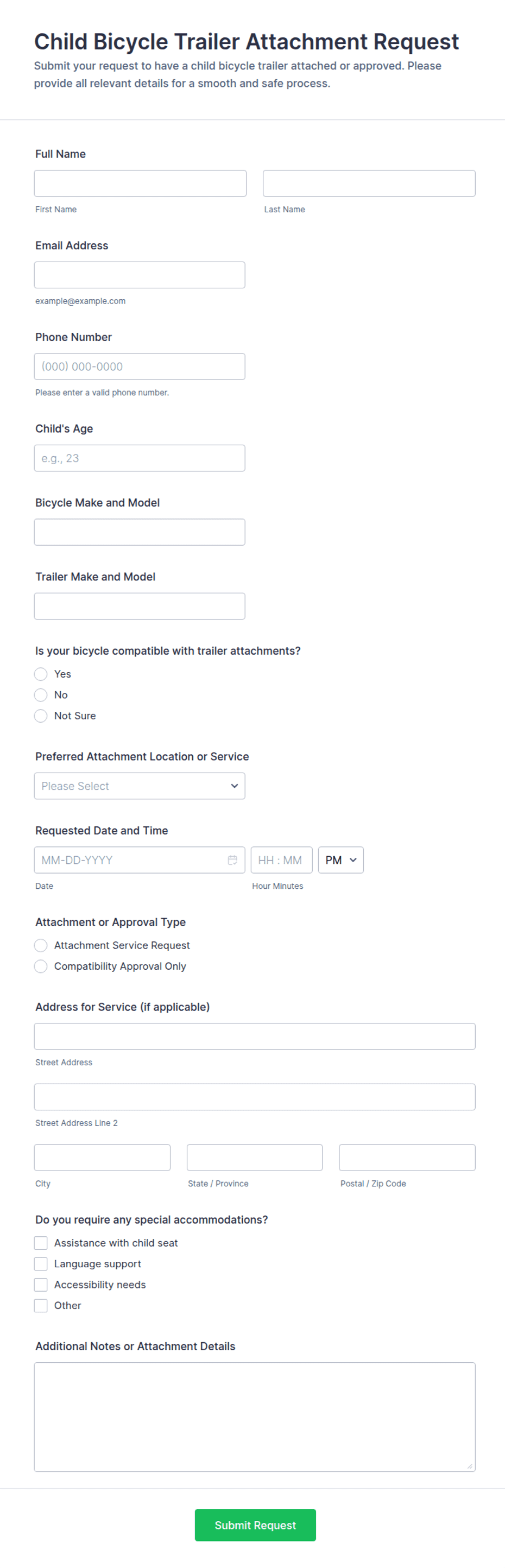Focus the First Name field
Image resolution: width=505 pixels, height=1568 pixels.
(x=140, y=183)
